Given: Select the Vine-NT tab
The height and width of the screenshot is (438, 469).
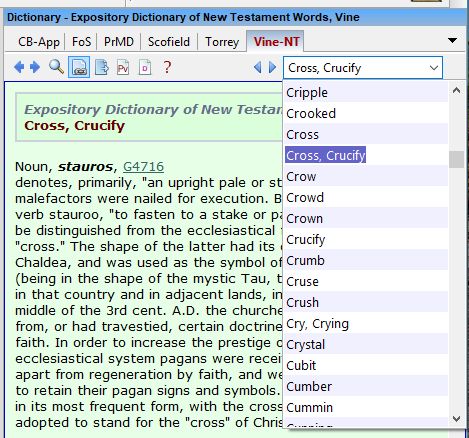Looking at the screenshot, I should pyautogui.click(x=276, y=42).
